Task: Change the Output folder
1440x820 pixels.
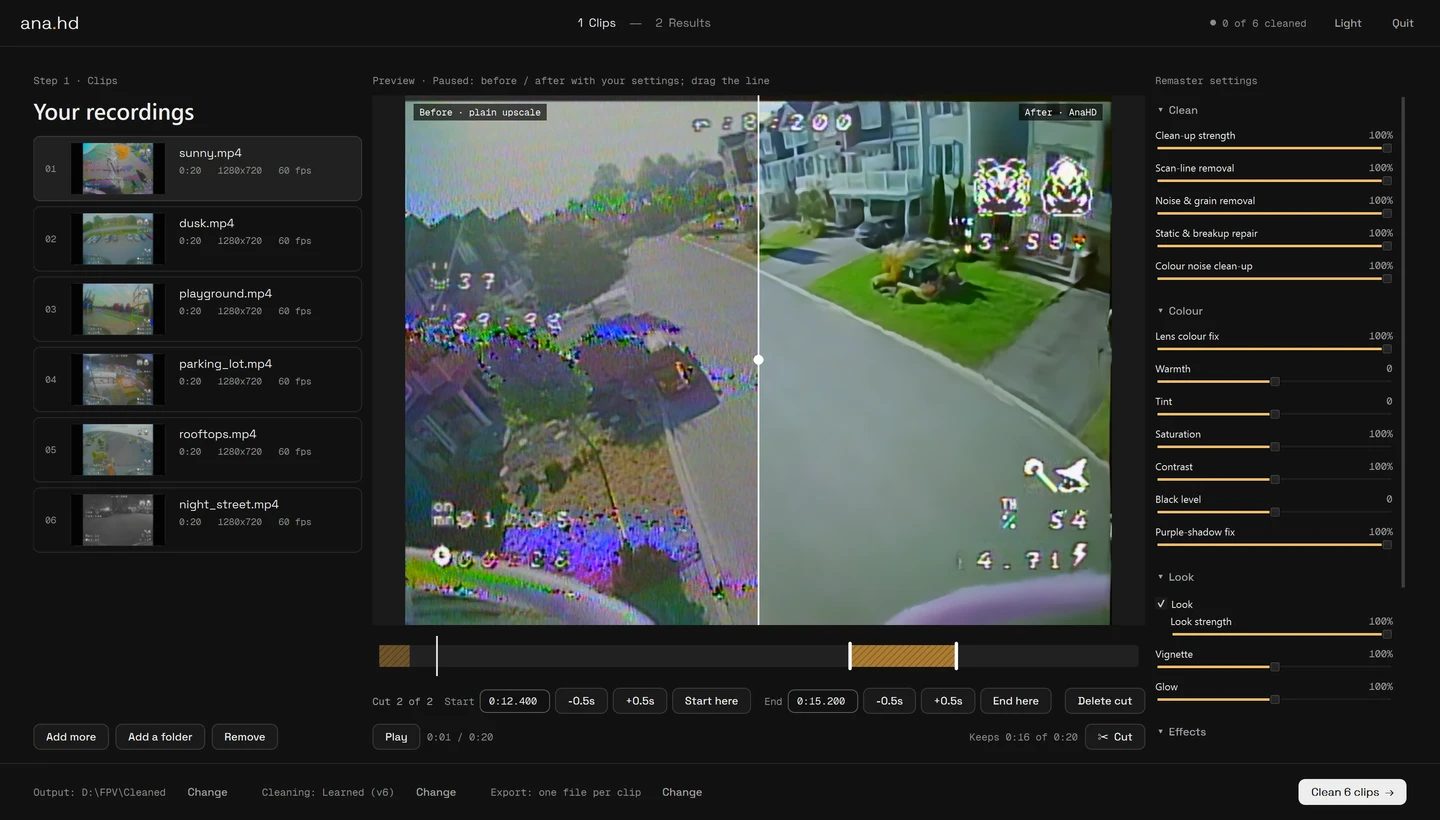Action: click(x=207, y=792)
